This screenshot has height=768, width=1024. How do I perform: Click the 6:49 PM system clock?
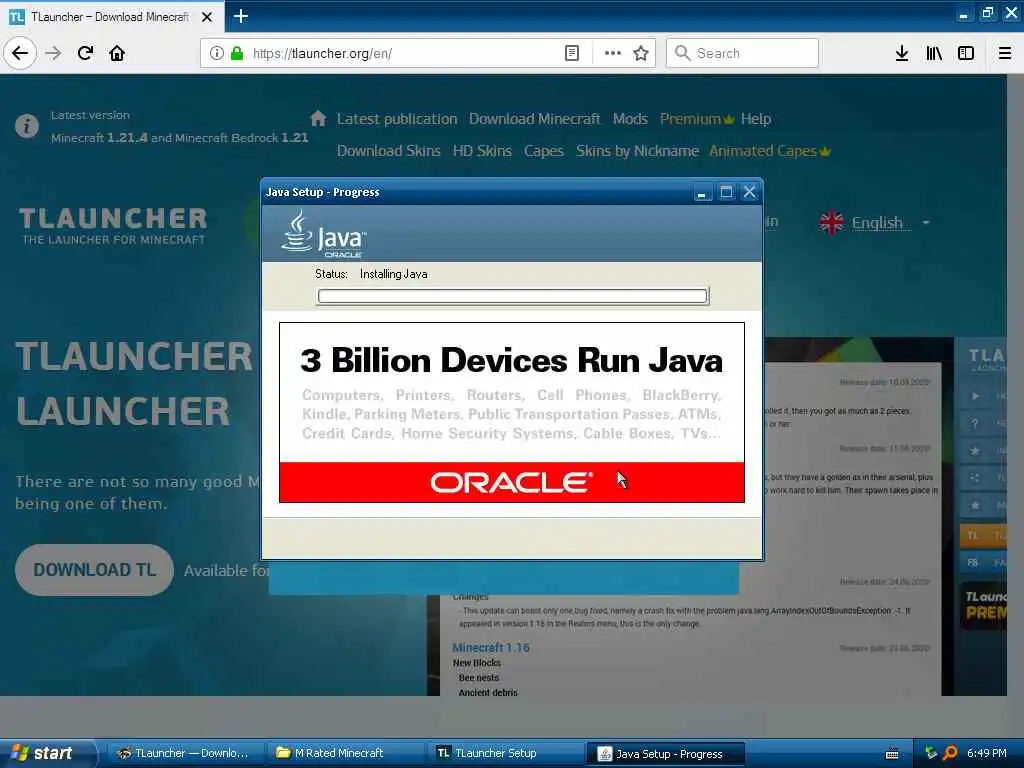(x=987, y=753)
